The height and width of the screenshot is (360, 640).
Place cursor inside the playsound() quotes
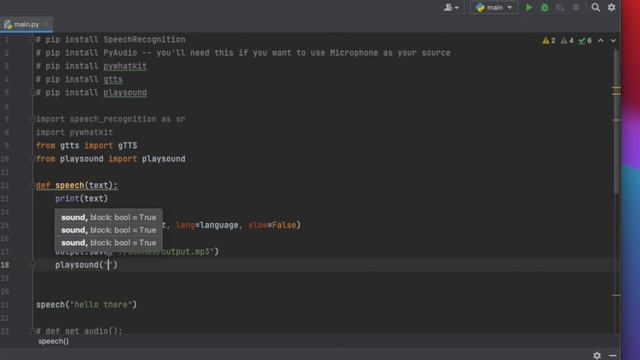tap(109, 265)
